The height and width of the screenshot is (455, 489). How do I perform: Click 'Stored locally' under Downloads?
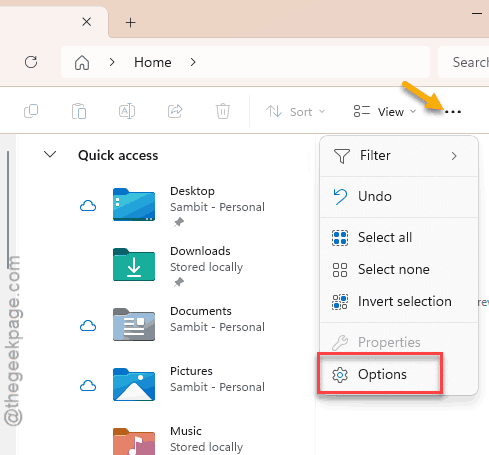(x=206, y=267)
